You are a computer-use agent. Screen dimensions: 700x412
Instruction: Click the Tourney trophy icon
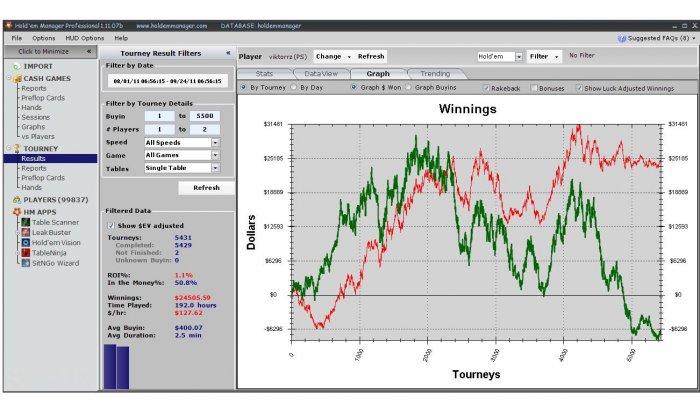click(x=17, y=149)
